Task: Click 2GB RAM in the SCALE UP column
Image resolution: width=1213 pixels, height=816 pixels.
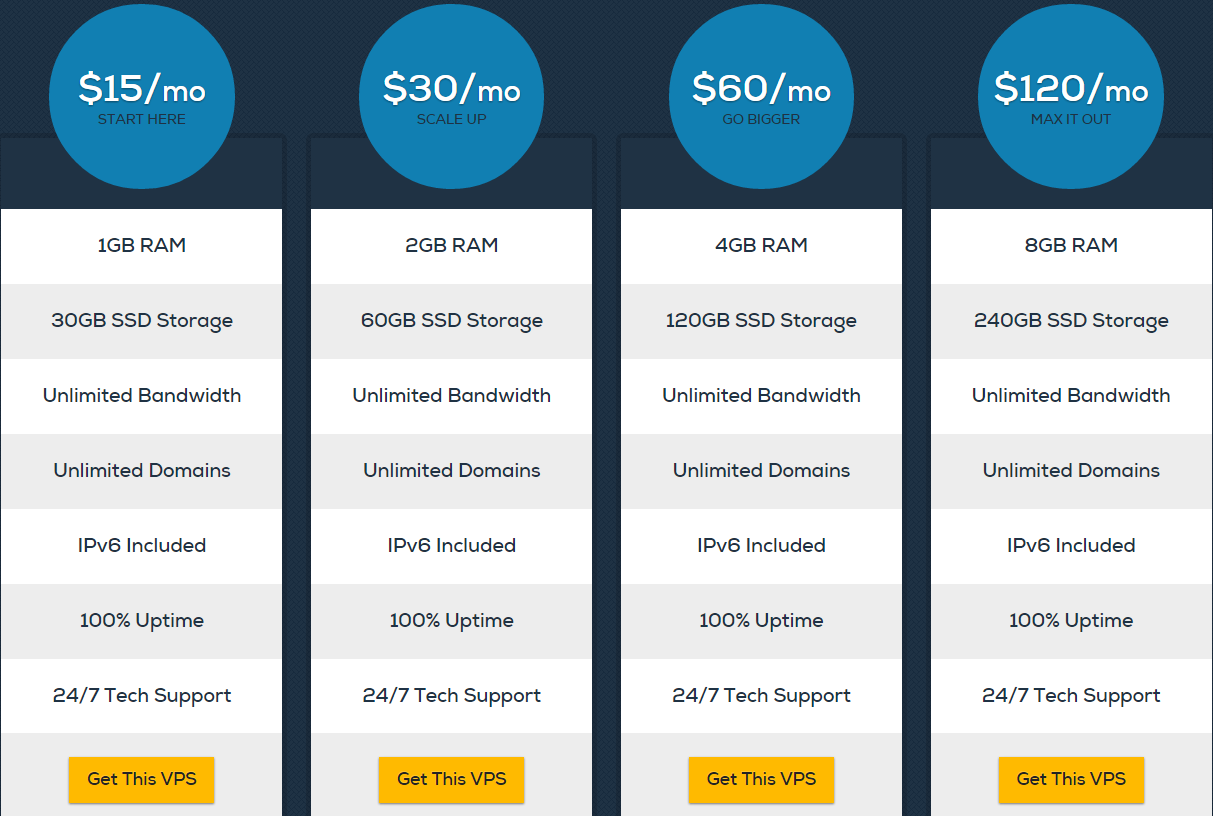Action: pos(451,245)
